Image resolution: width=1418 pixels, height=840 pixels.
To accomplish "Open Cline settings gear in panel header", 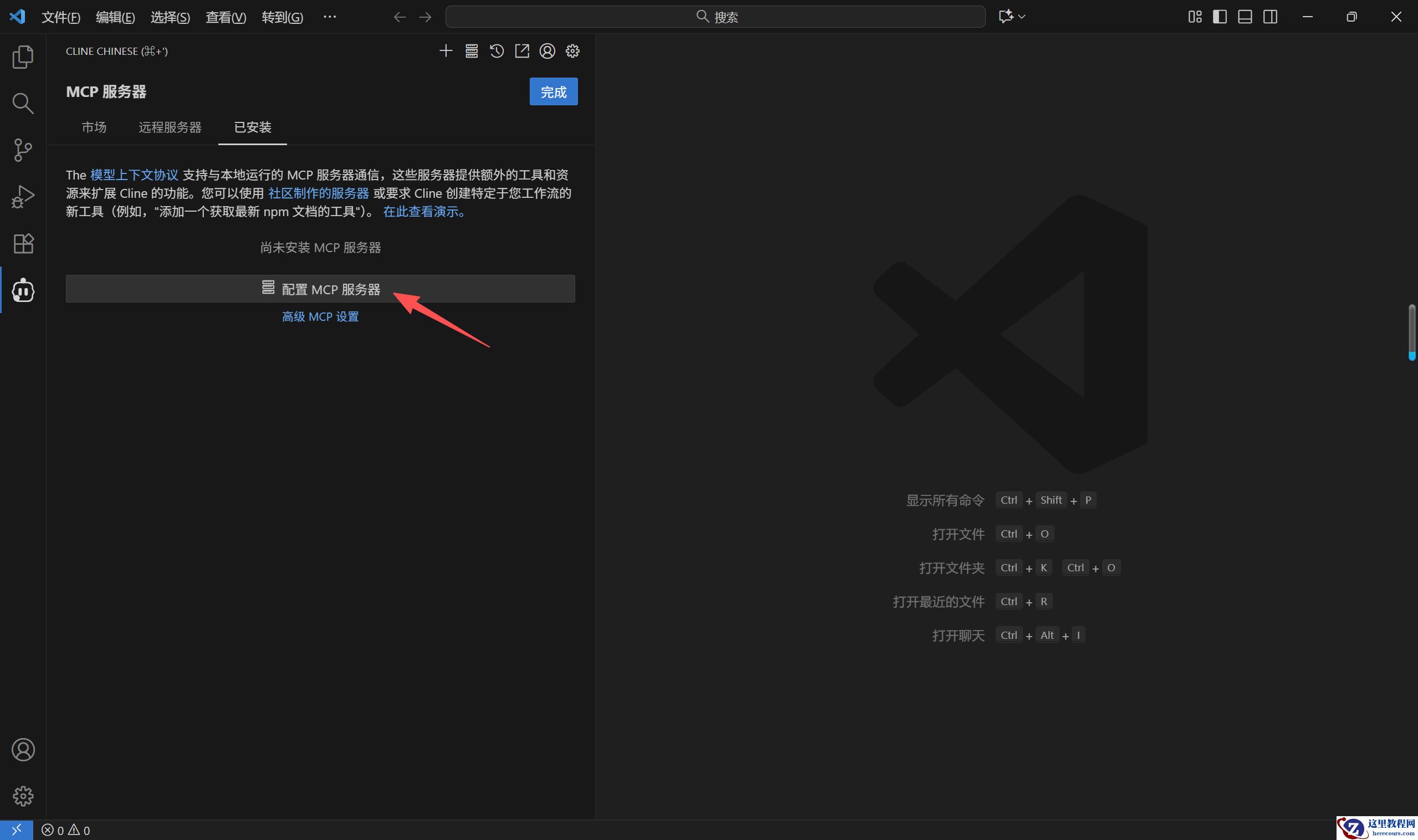I will tap(572, 51).
